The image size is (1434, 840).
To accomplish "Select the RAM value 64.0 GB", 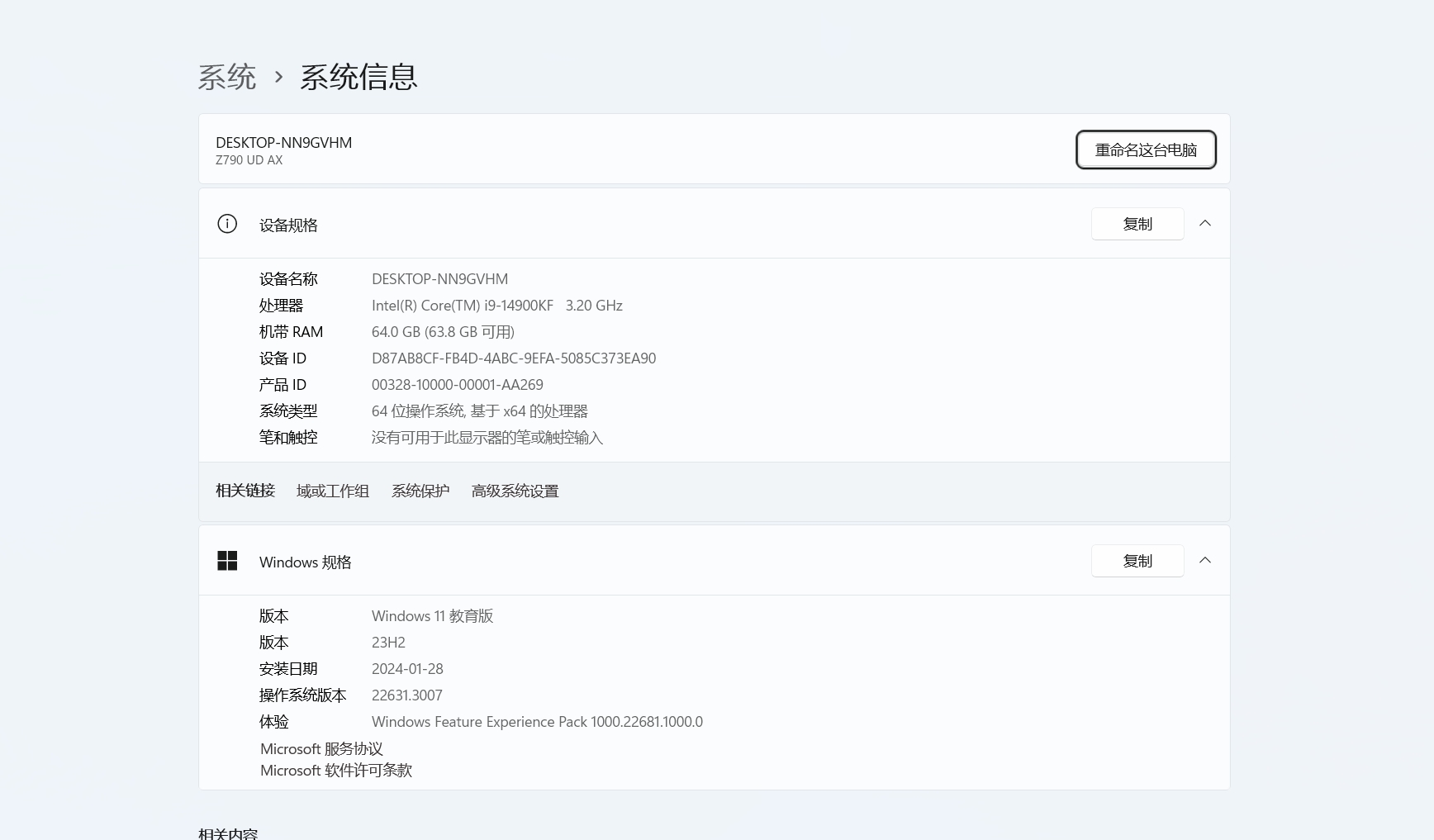I will point(443,332).
